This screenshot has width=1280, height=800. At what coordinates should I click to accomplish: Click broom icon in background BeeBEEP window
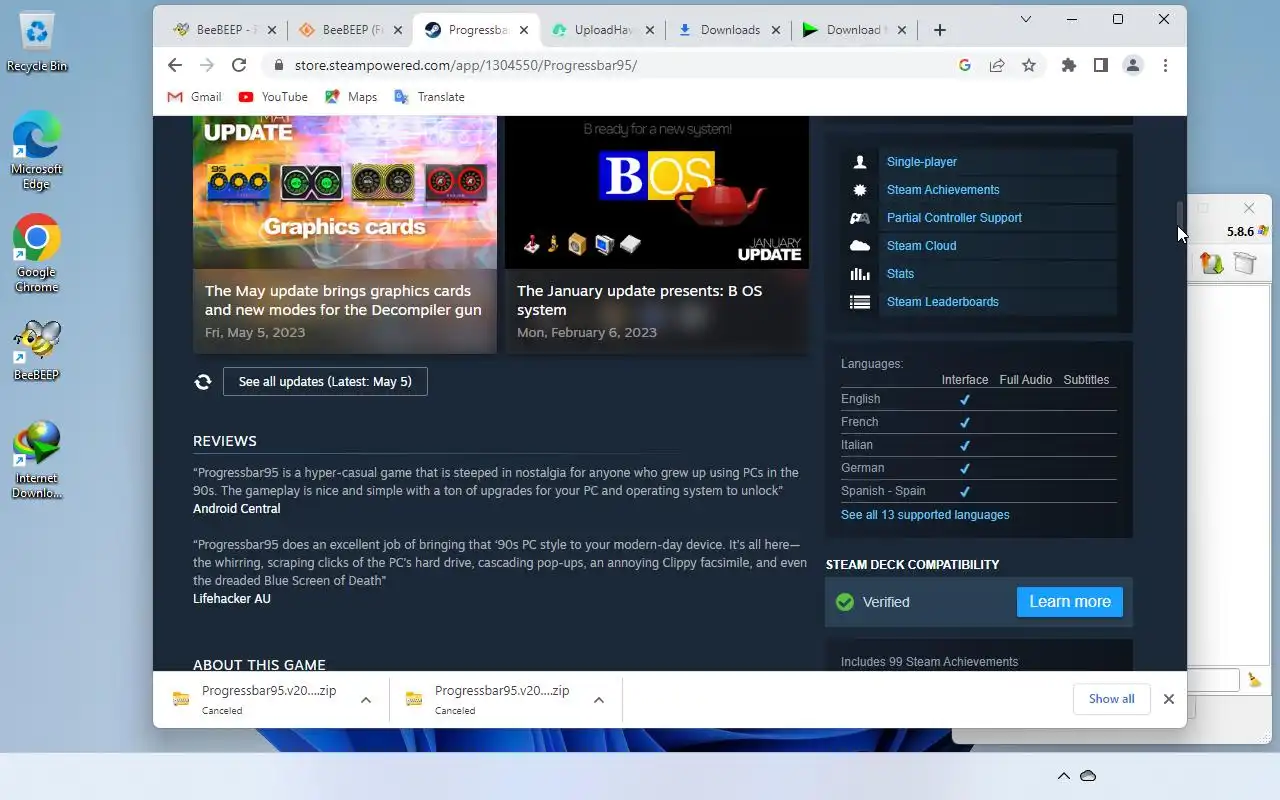coord(1254,680)
